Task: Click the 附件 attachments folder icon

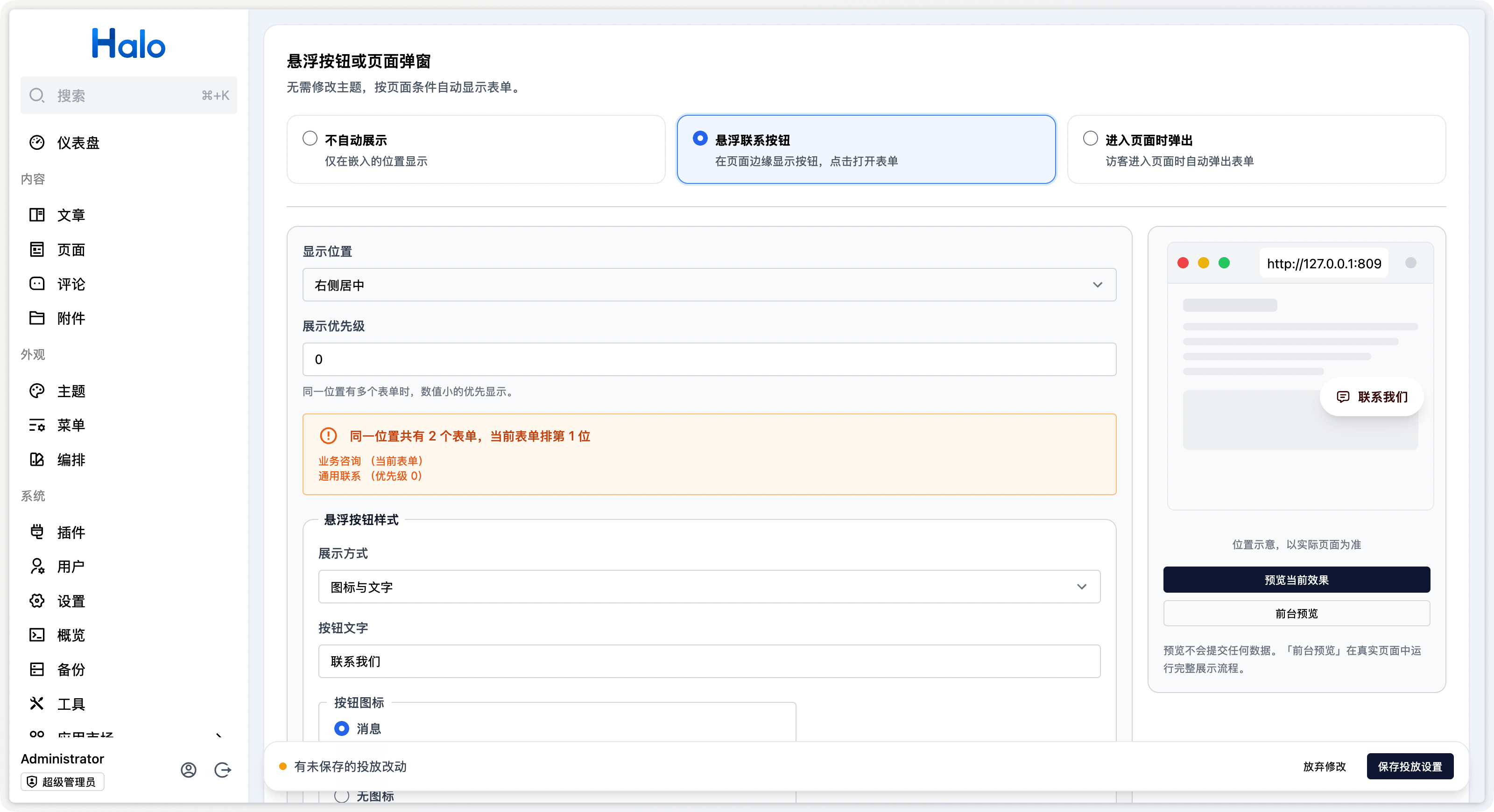Action: [37, 318]
